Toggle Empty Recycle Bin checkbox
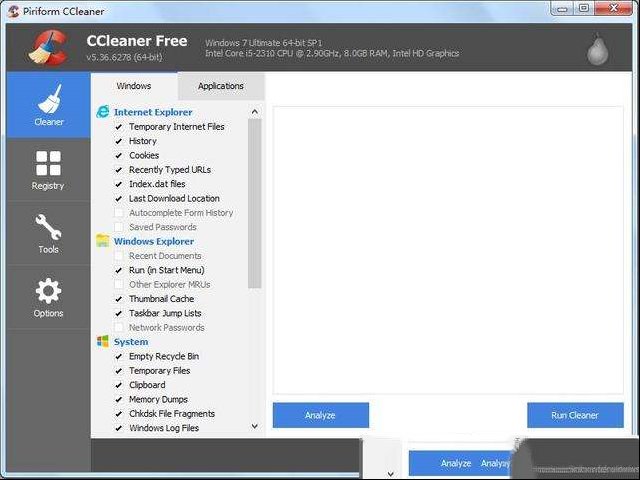Viewport: 640px width, 480px height. point(118,356)
